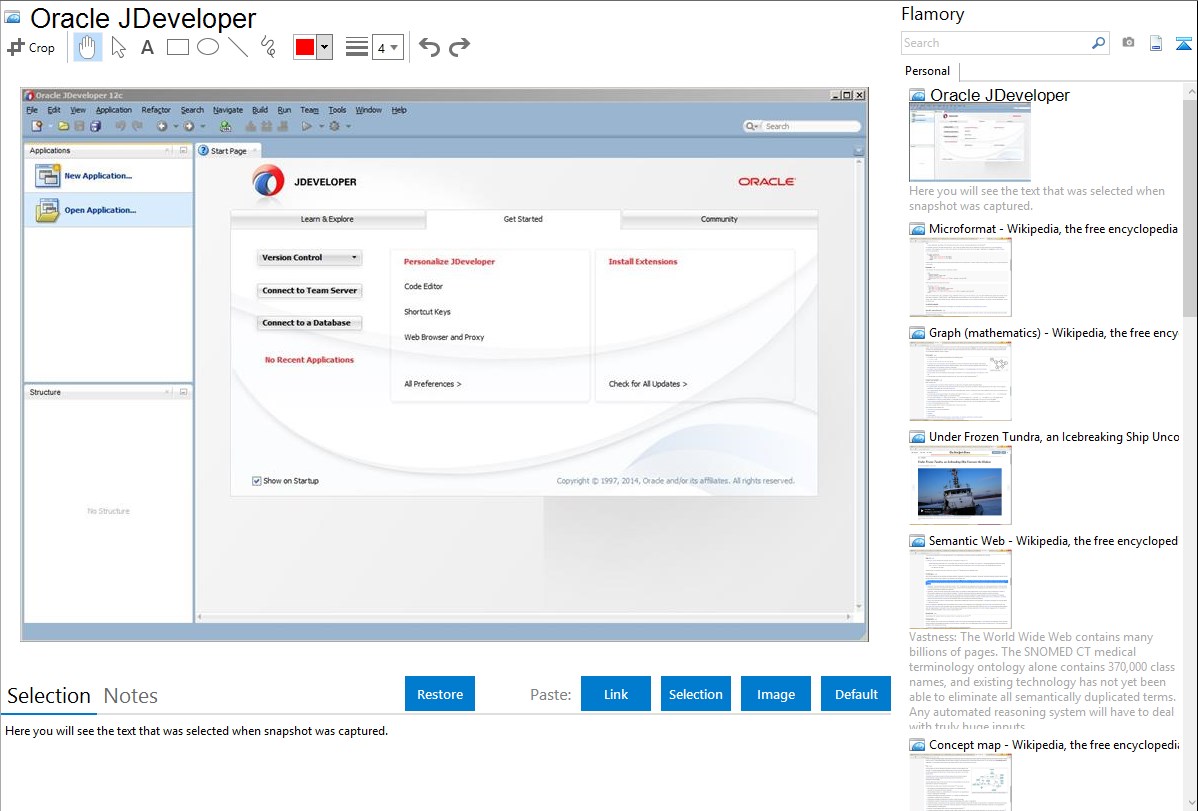Open the annotation color dropdown arrow
This screenshot has height=811, width=1198.
point(324,47)
